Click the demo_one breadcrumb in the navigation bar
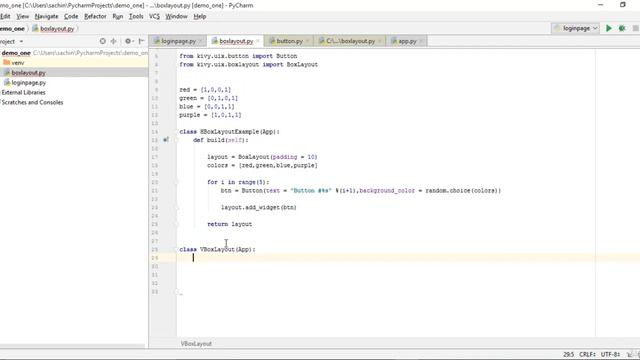The image size is (640, 360). click(x=12, y=29)
